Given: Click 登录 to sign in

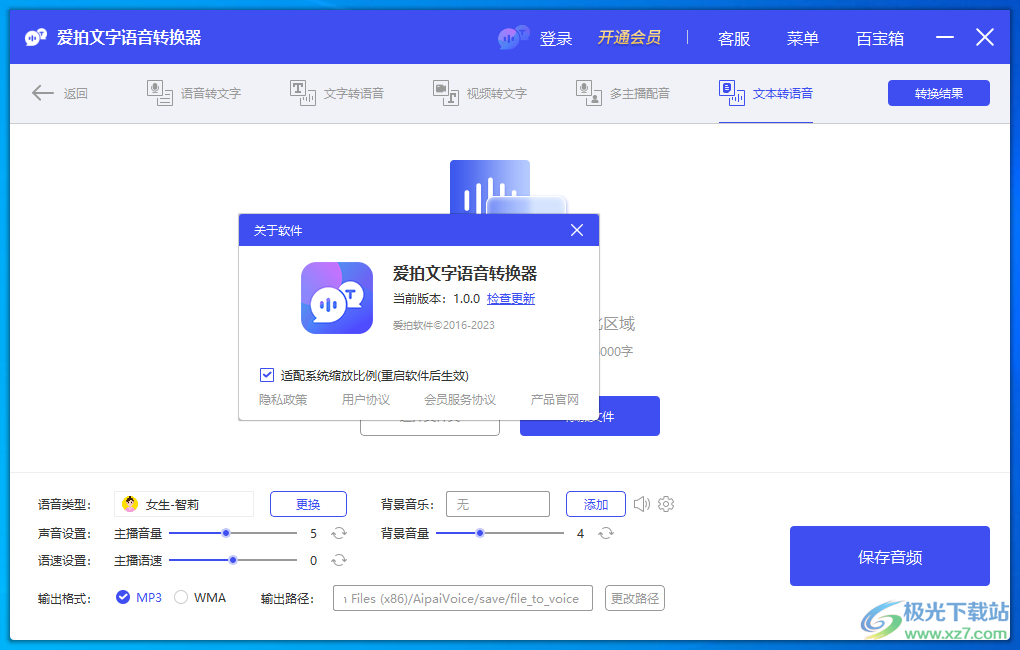Looking at the screenshot, I should [556, 38].
